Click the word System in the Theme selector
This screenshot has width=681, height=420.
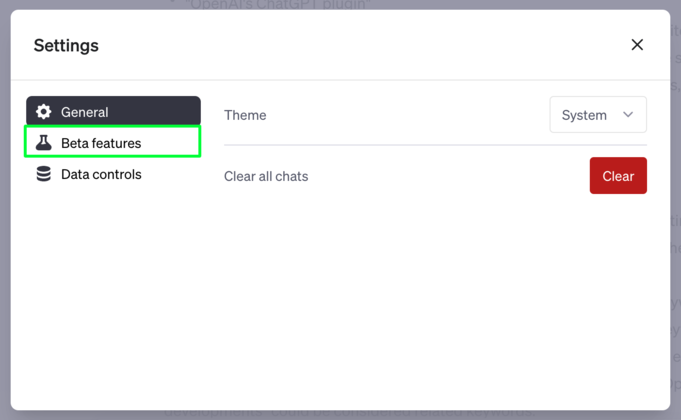click(x=584, y=115)
